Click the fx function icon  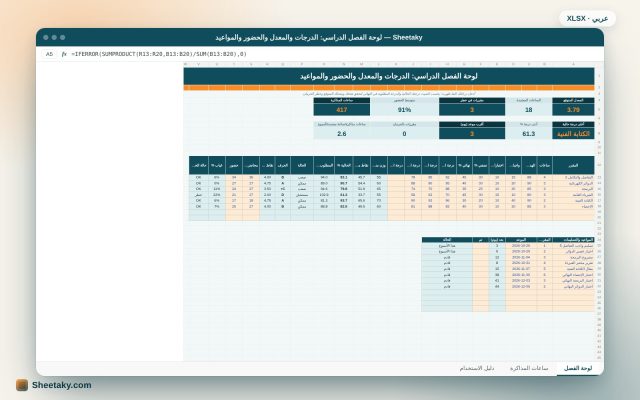coord(64,54)
